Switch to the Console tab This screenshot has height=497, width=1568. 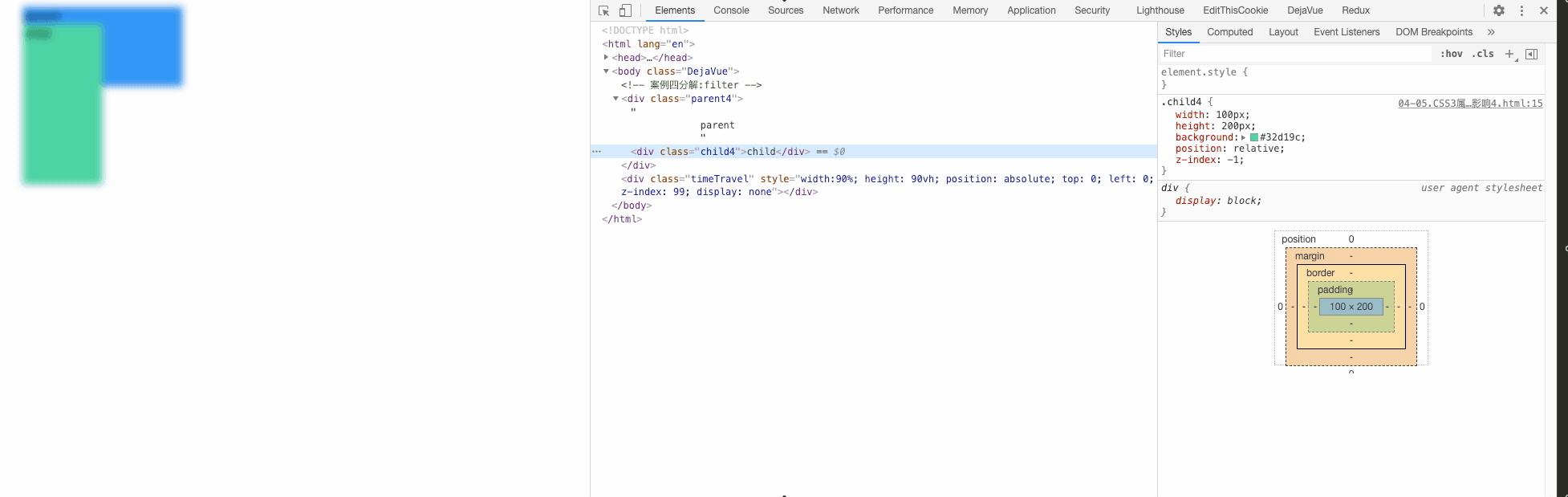[x=731, y=10]
